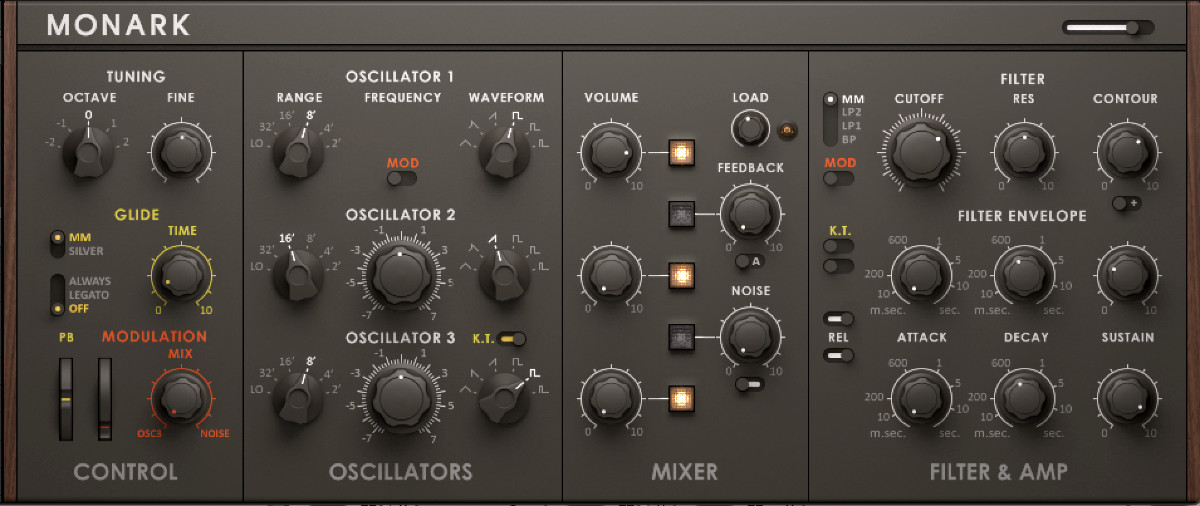Click the filter Contour knob
This screenshot has width=1200, height=506.
point(1126,152)
